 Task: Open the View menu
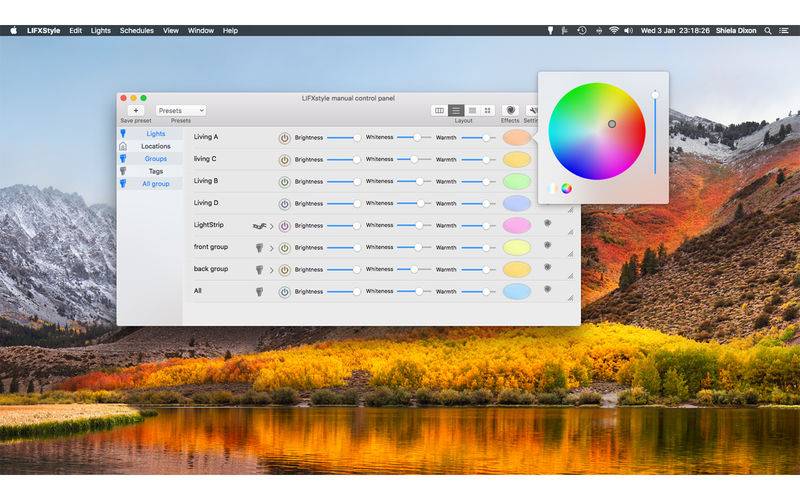171,31
